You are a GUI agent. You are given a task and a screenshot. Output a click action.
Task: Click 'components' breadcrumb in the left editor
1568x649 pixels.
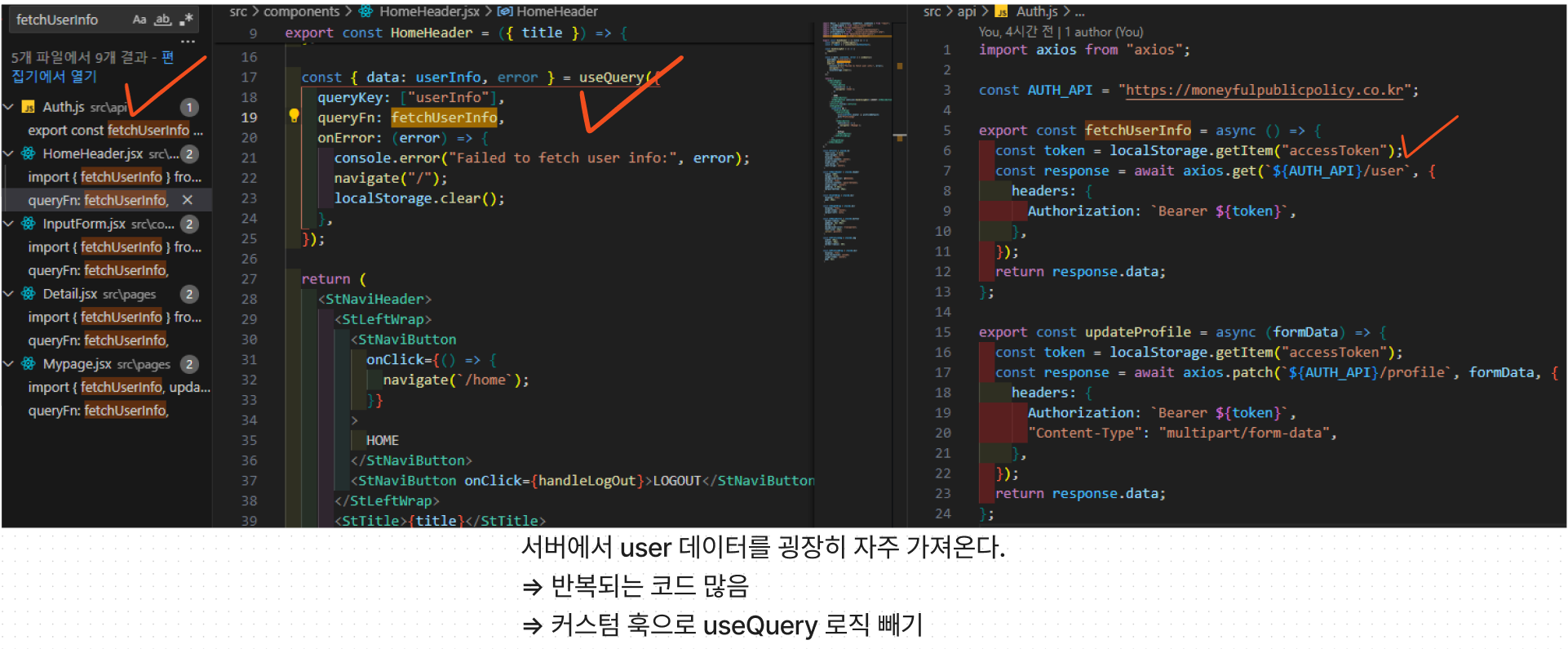301,11
